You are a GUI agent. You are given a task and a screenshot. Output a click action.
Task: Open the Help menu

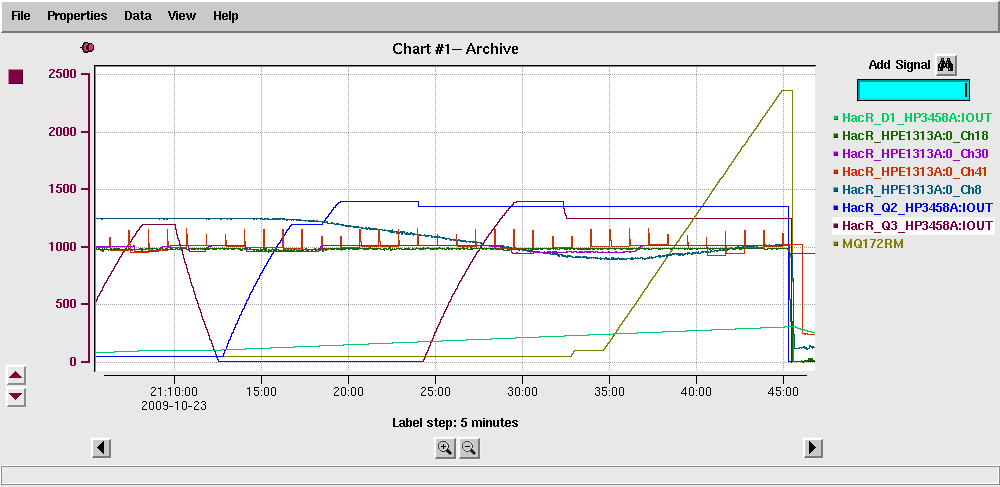[x=225, y=16]
